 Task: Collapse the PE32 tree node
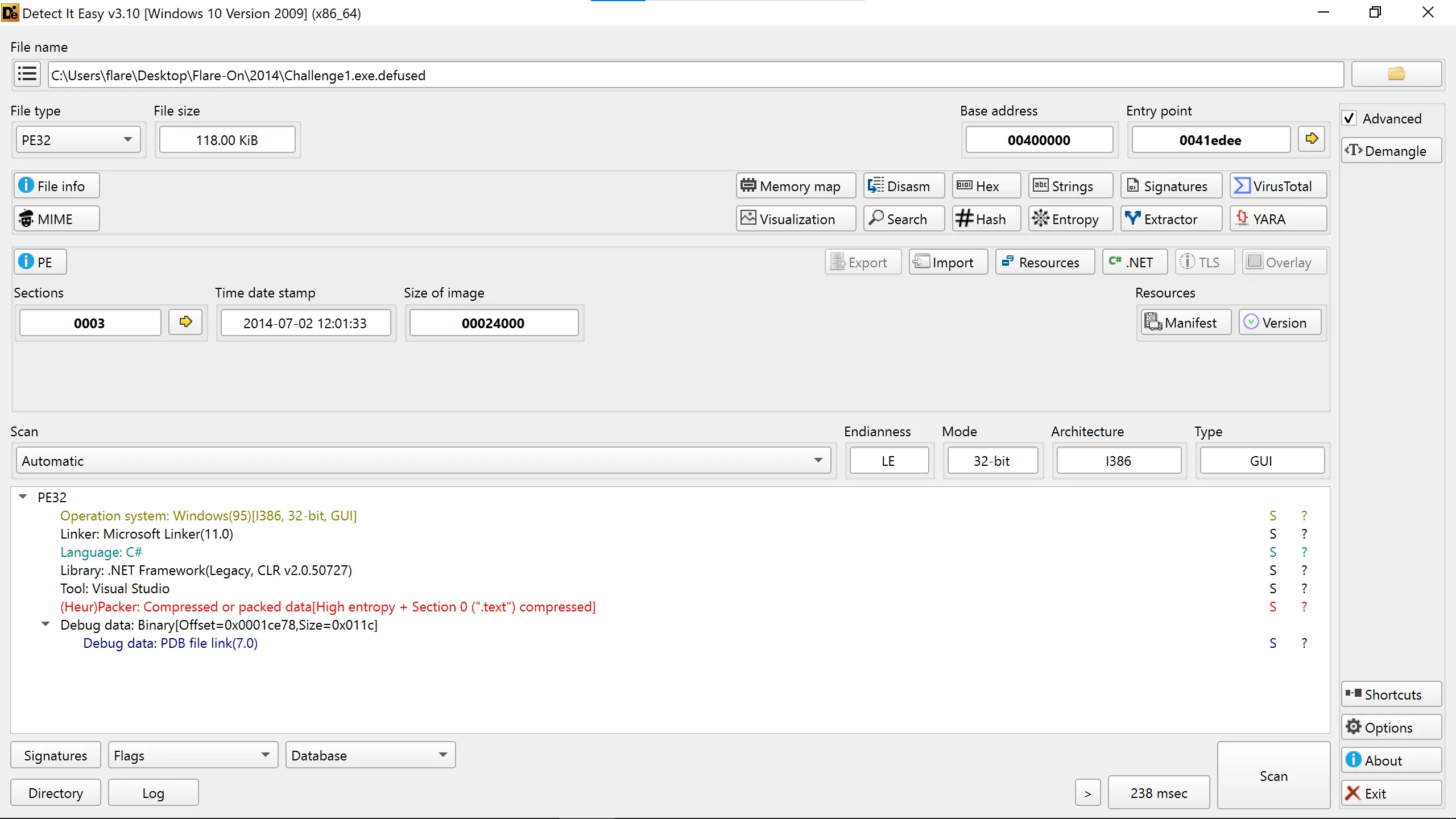pos(23,497)
